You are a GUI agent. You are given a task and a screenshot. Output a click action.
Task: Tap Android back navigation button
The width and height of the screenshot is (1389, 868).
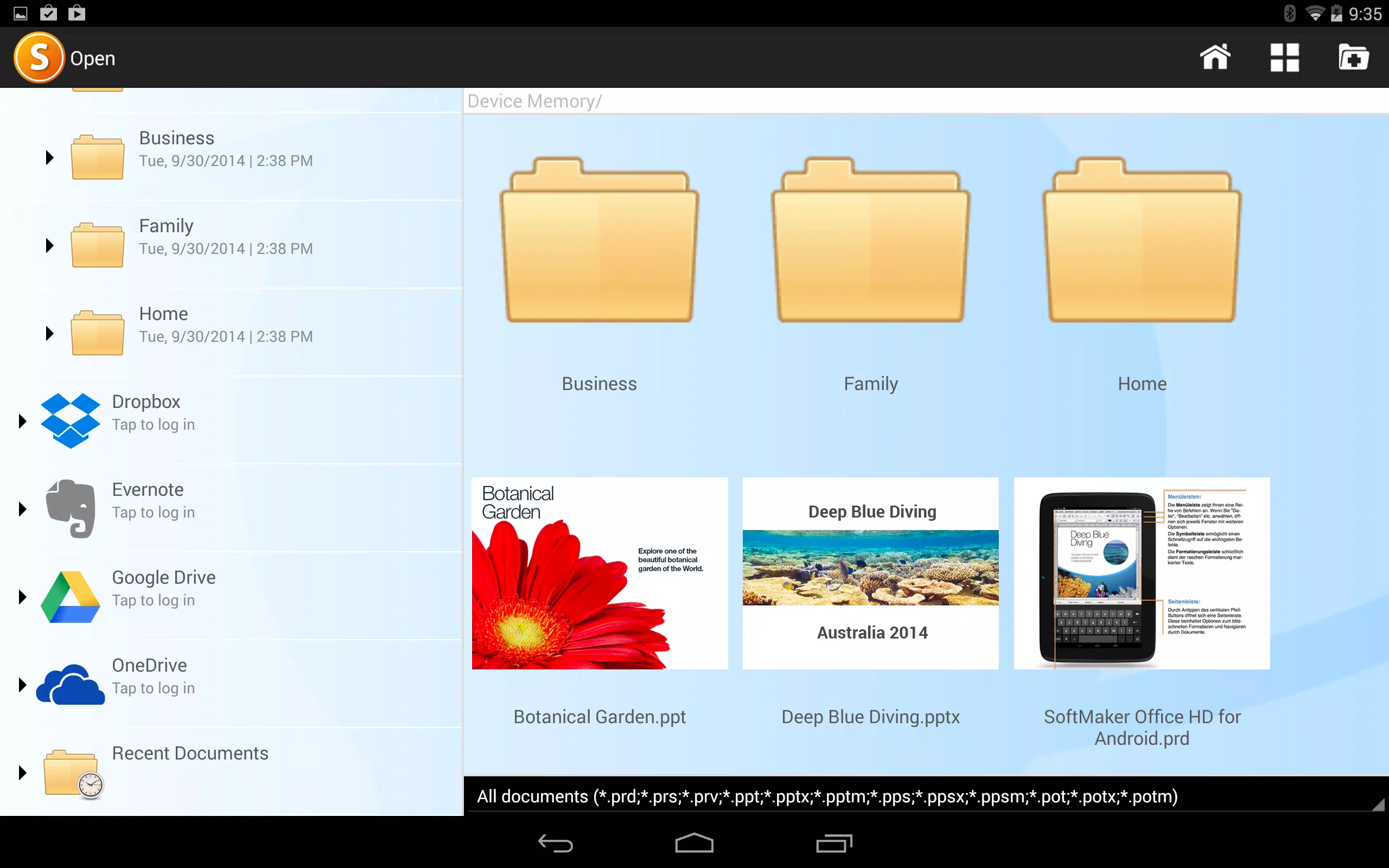555,843
